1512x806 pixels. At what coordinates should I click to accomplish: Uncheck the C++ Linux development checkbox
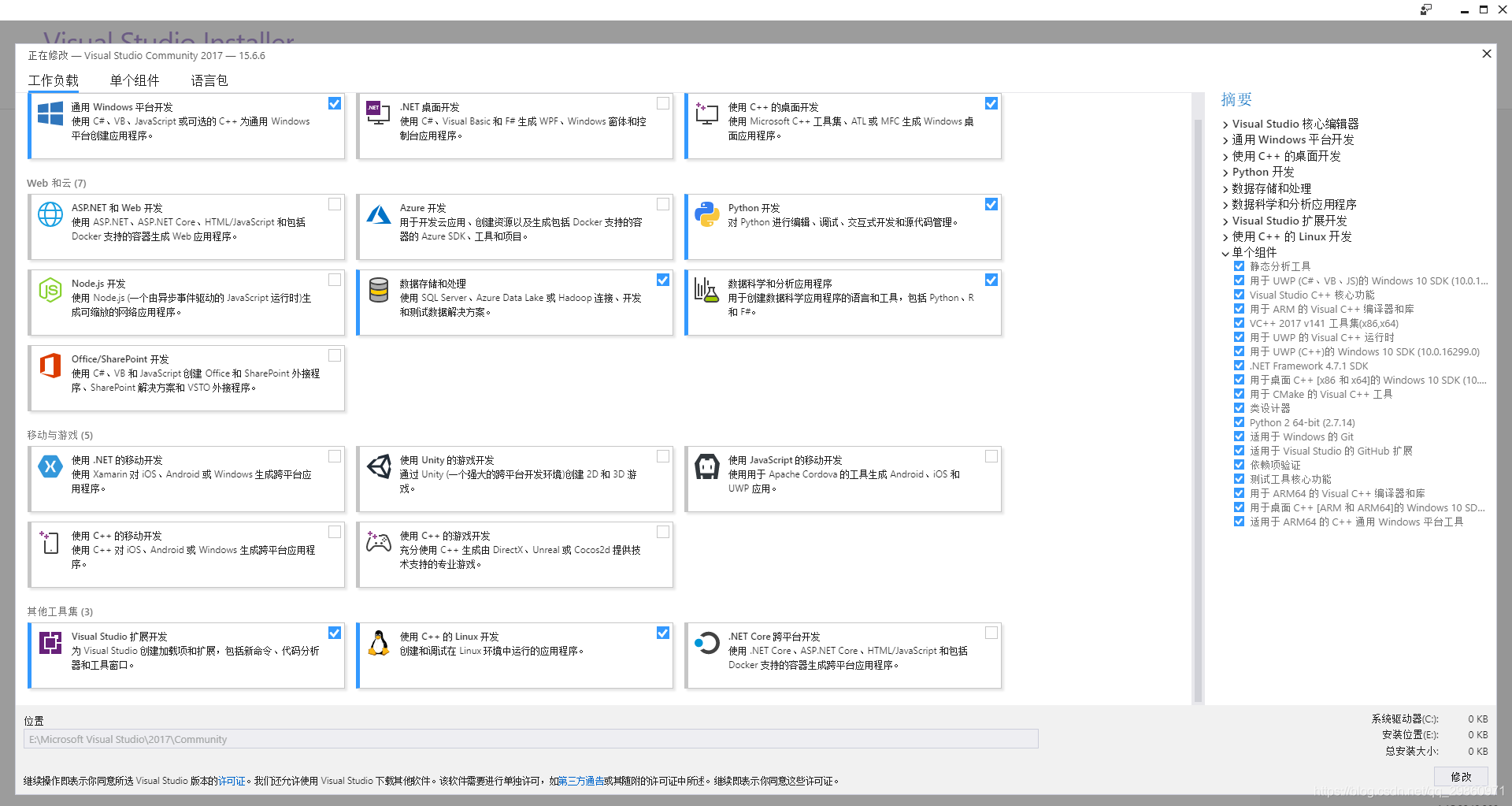(663, 633)
